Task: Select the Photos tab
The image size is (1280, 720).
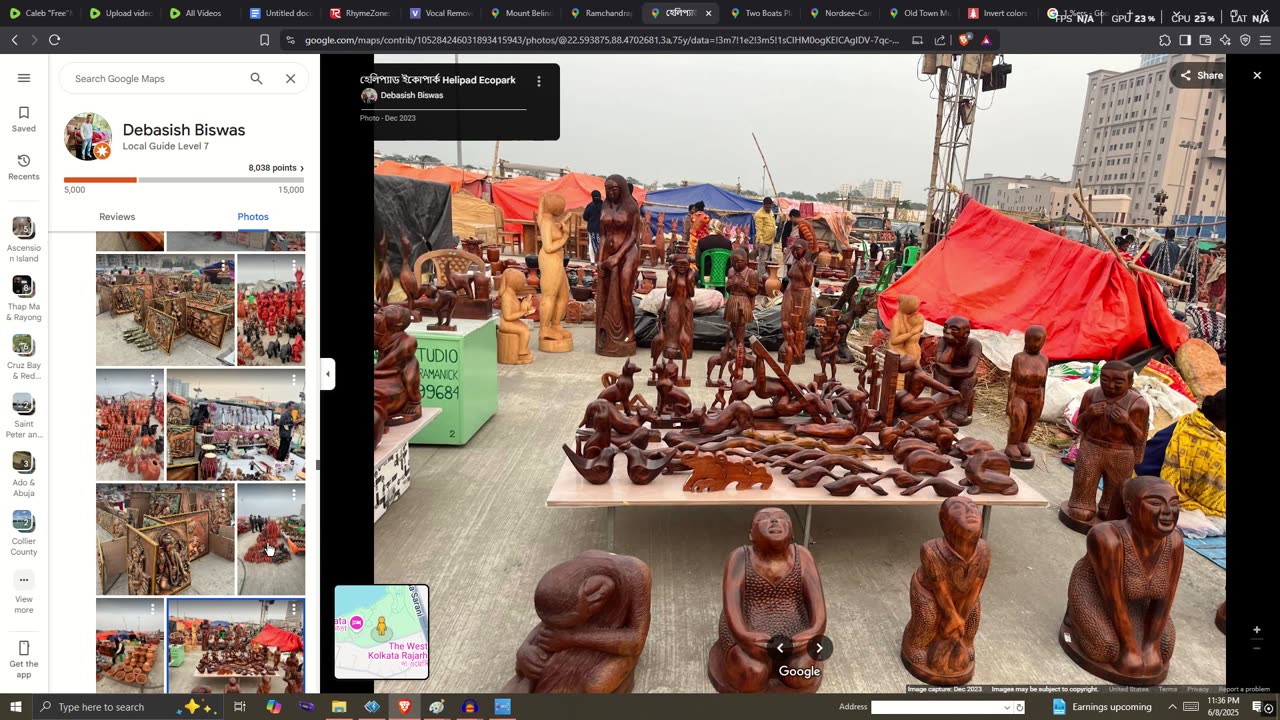Action: coord(253,217)
